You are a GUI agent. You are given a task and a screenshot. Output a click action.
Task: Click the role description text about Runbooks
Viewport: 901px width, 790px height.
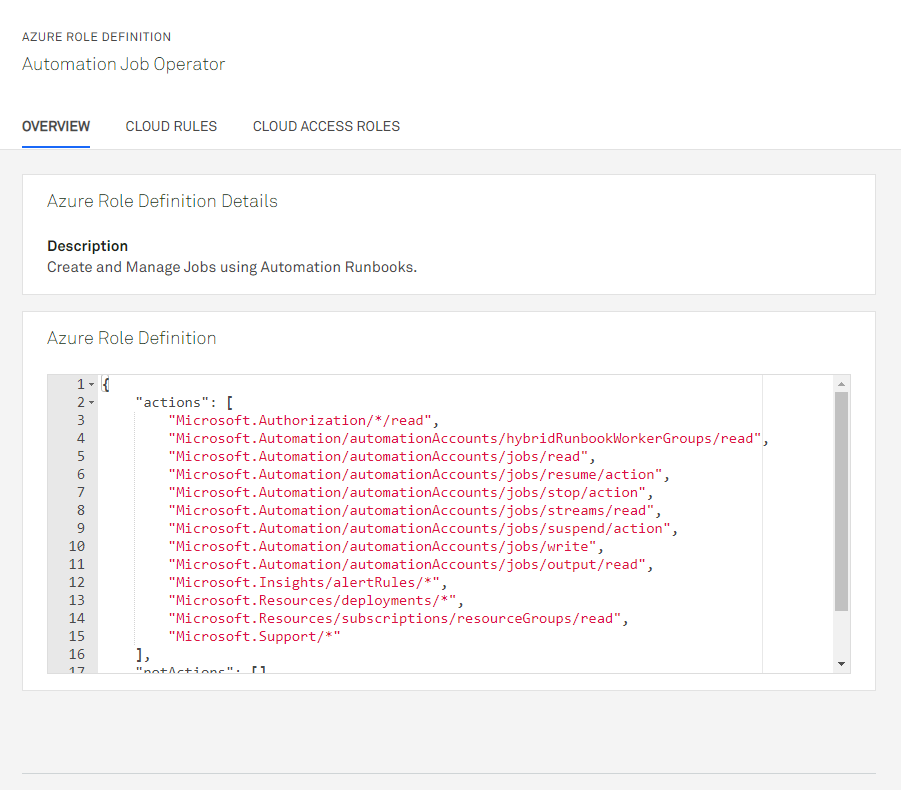coord(232,267)
